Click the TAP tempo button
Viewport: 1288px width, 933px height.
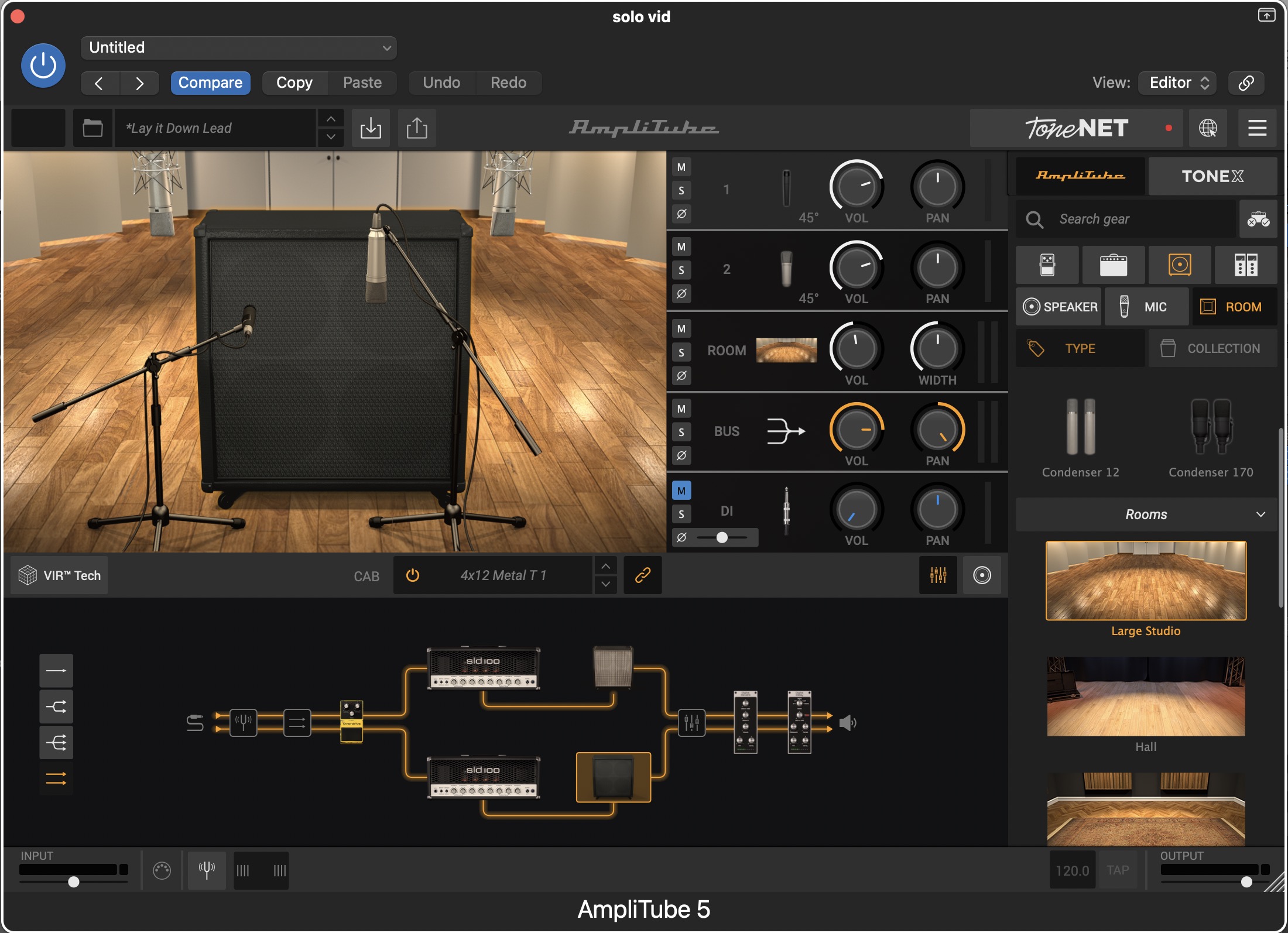(x=1118, y=870)
